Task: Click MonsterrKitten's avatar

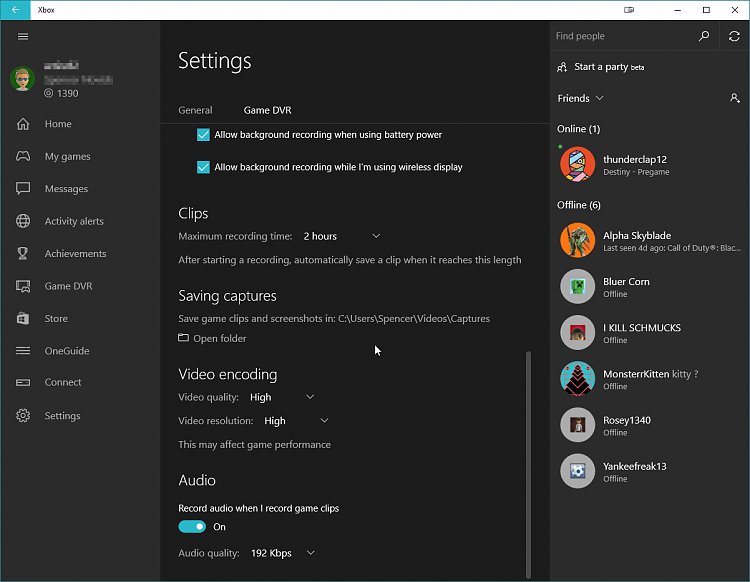Action: pyautogui.click(x=577, y=379)
